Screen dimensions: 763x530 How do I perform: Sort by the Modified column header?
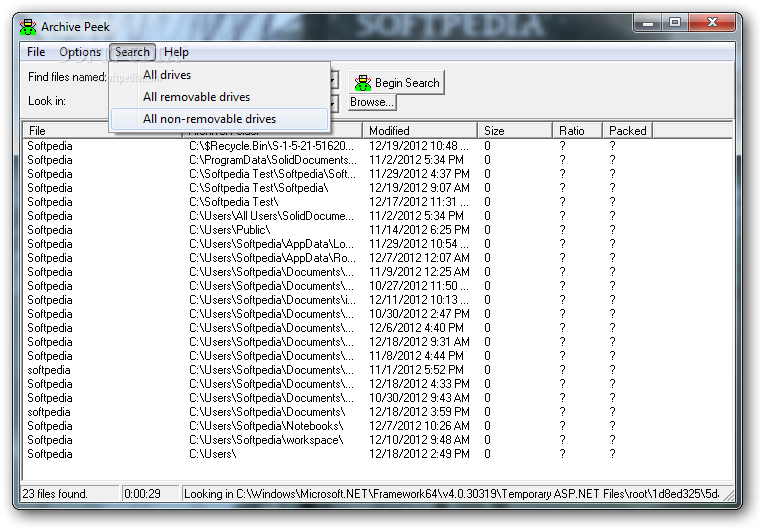(x=419, y=131)
